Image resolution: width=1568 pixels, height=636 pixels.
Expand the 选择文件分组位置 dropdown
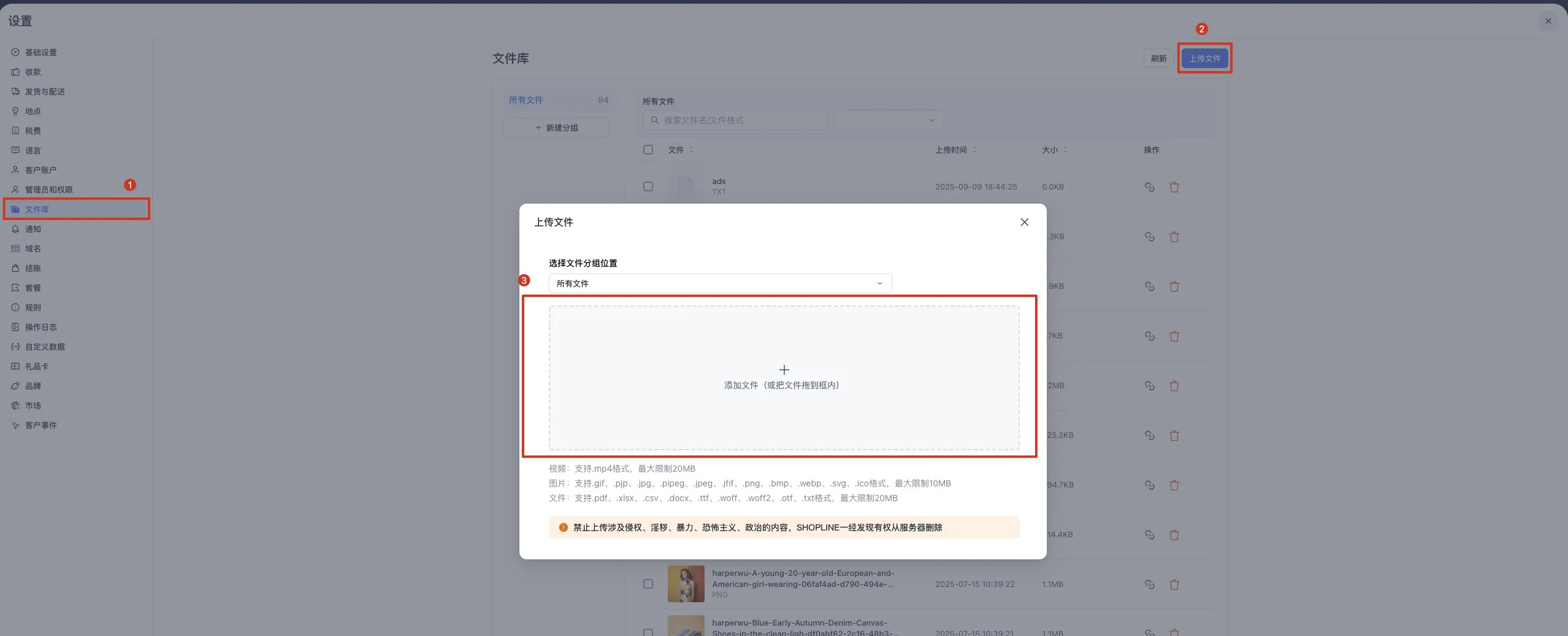point(720,283)
